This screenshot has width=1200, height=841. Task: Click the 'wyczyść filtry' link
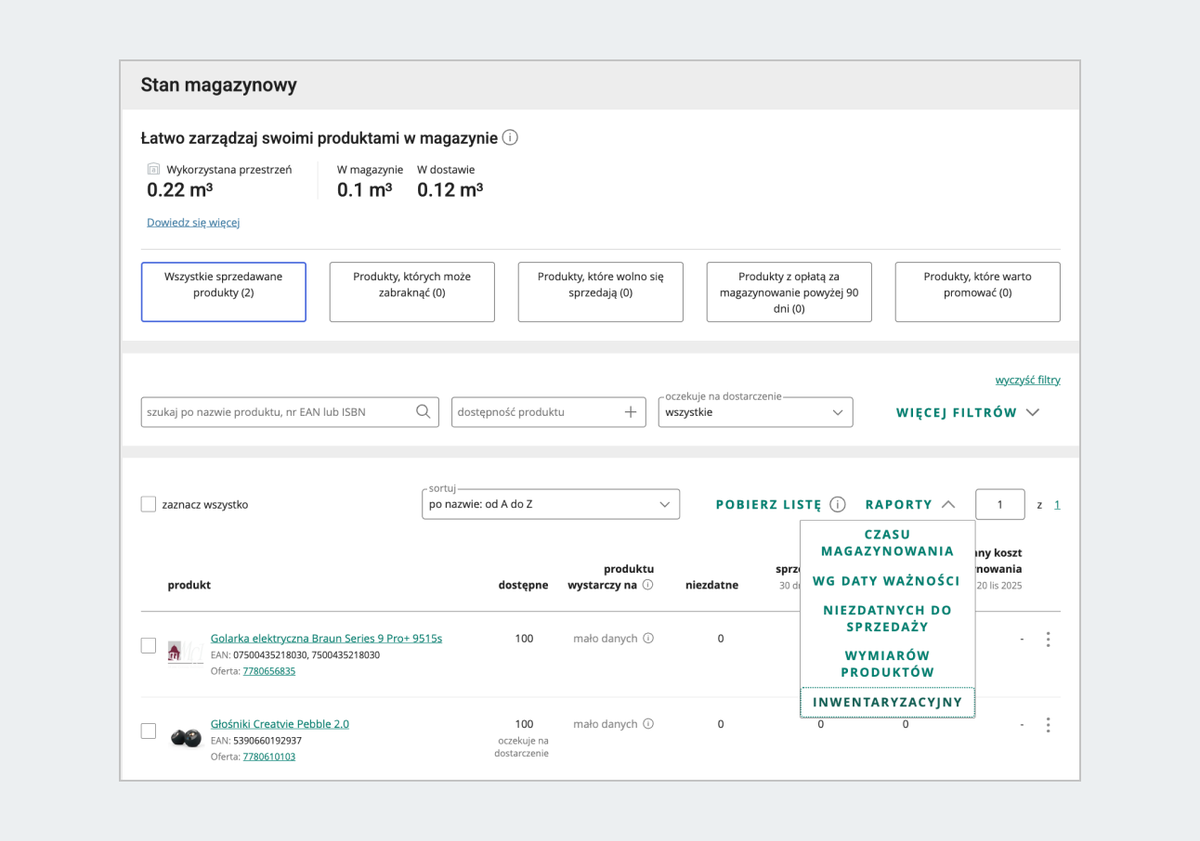click(x=1027, y=380)
